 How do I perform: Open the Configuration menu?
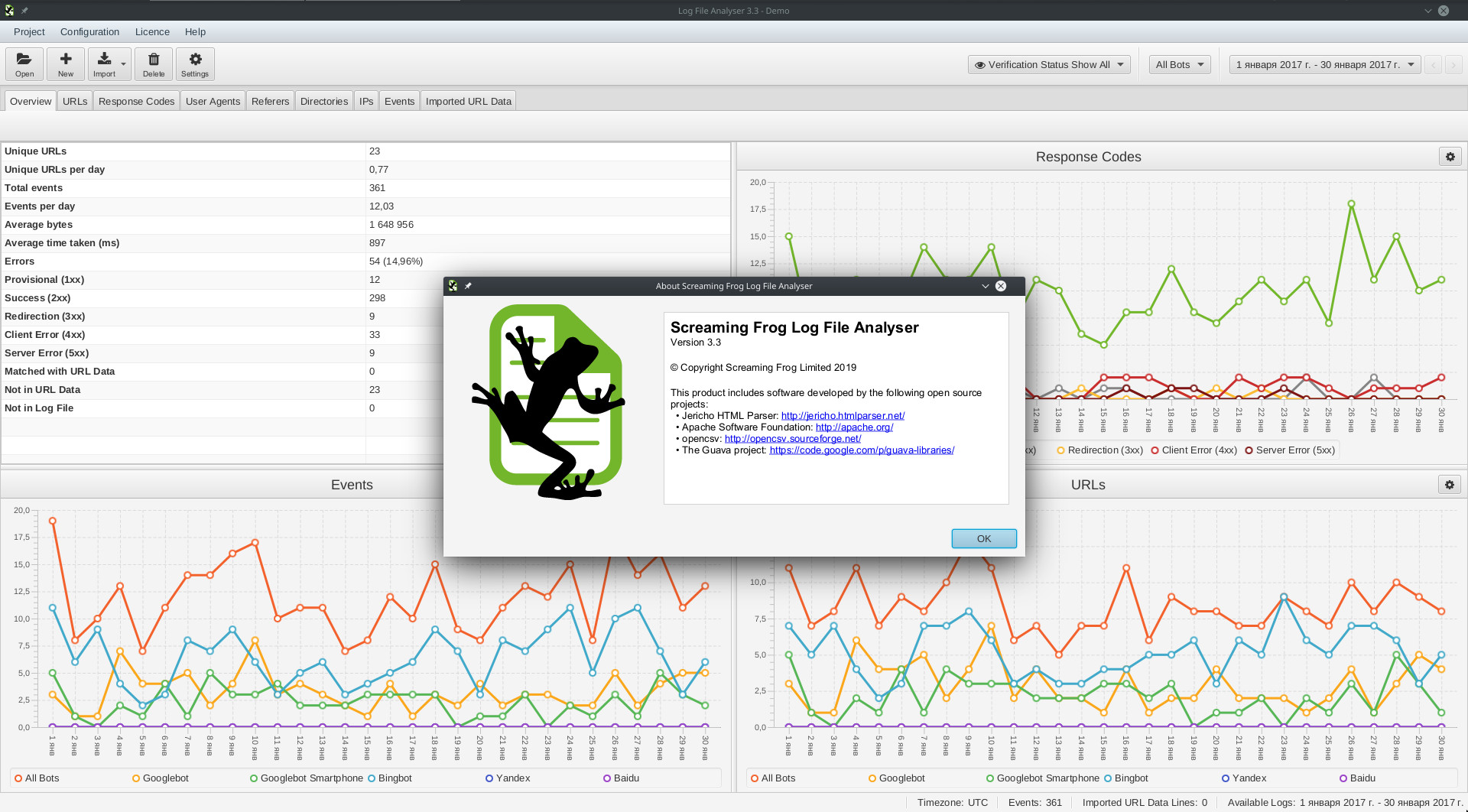tap(89, 32)
